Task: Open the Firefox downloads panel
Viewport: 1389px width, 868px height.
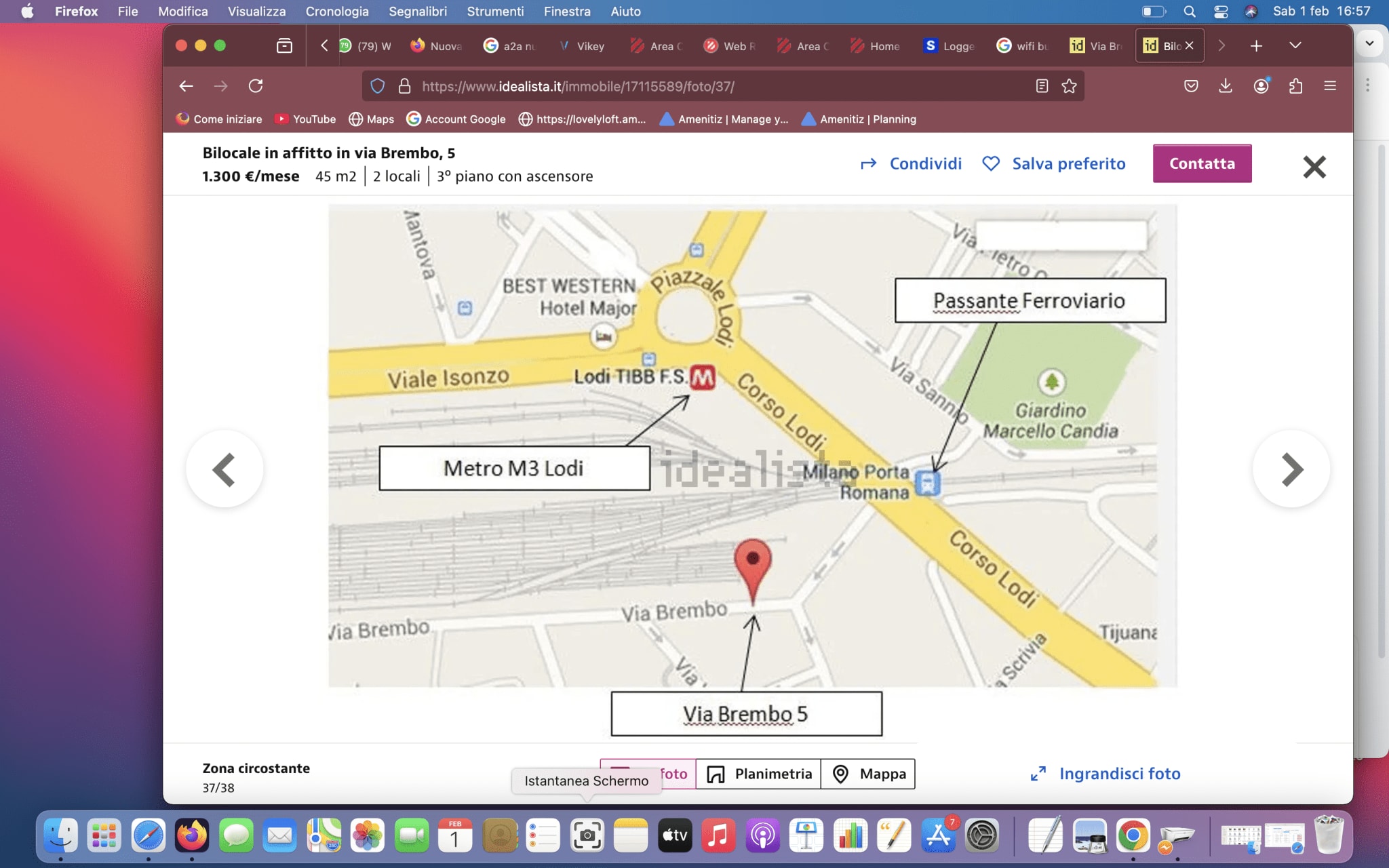Action: 1226,86
